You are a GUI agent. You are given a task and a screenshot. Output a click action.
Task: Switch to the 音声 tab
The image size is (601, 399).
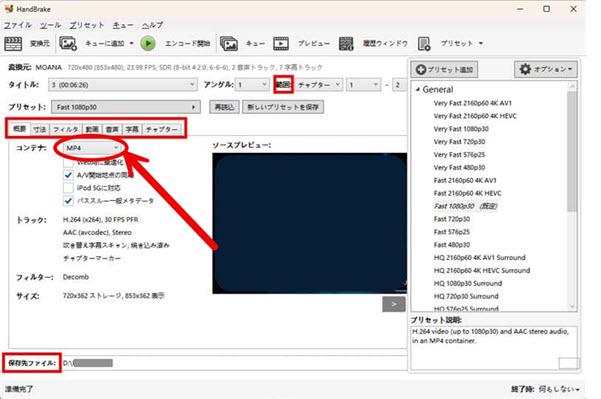(112, 129)
